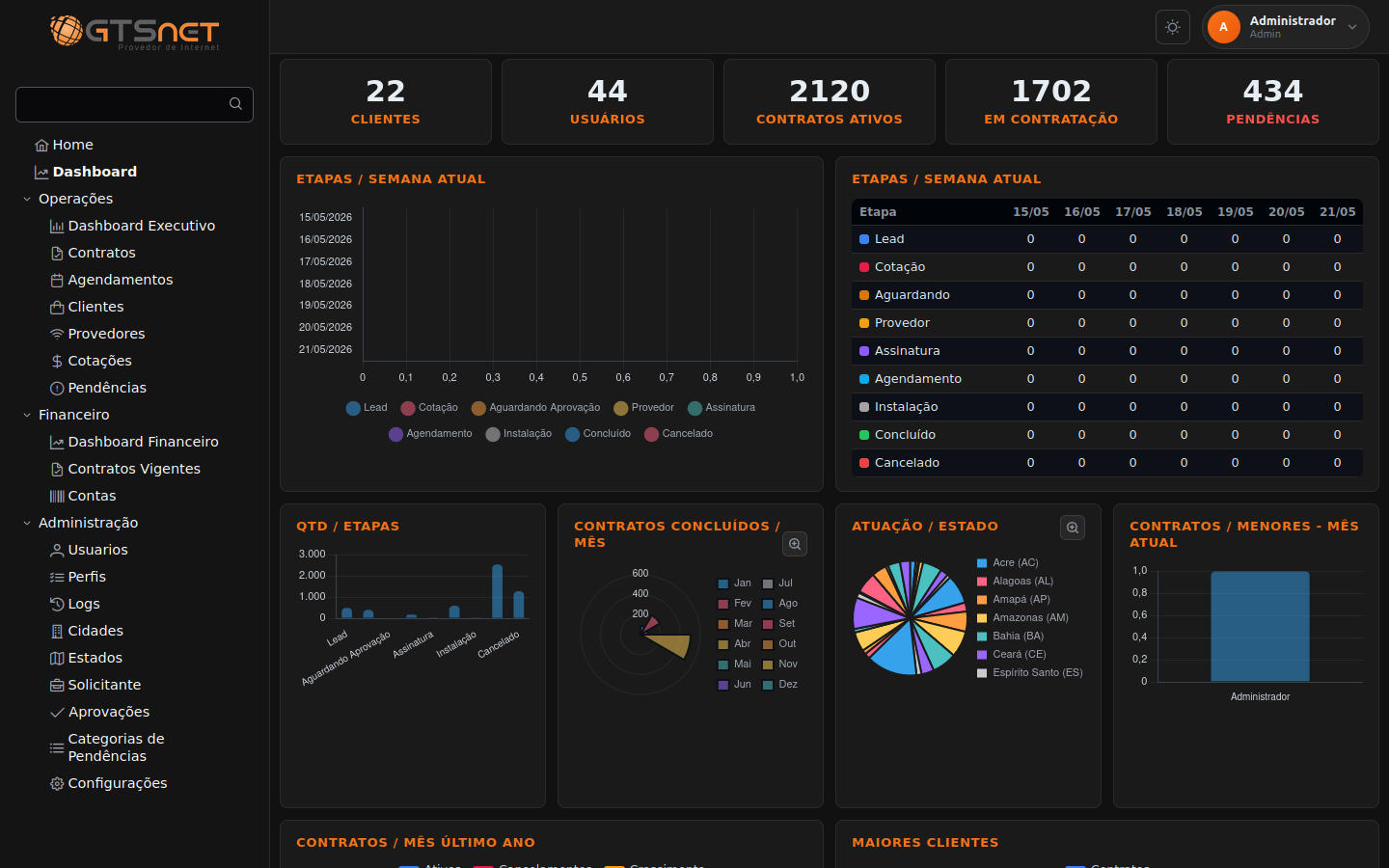This screenshot has height=868, width=1389.
Task: Click the Cotações dollar icon
Action: coord(57,362)
